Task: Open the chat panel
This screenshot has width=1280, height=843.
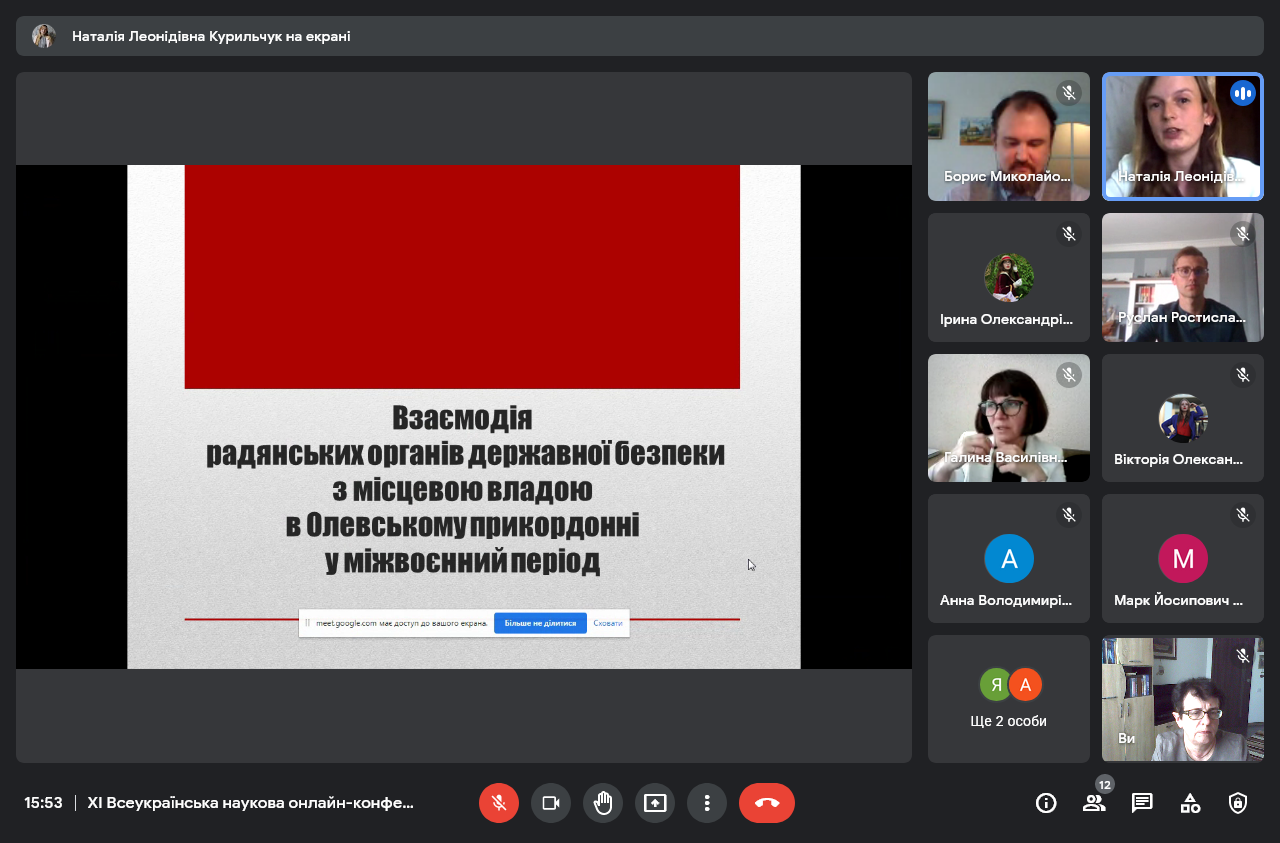Action: (x=1142, y=803)
